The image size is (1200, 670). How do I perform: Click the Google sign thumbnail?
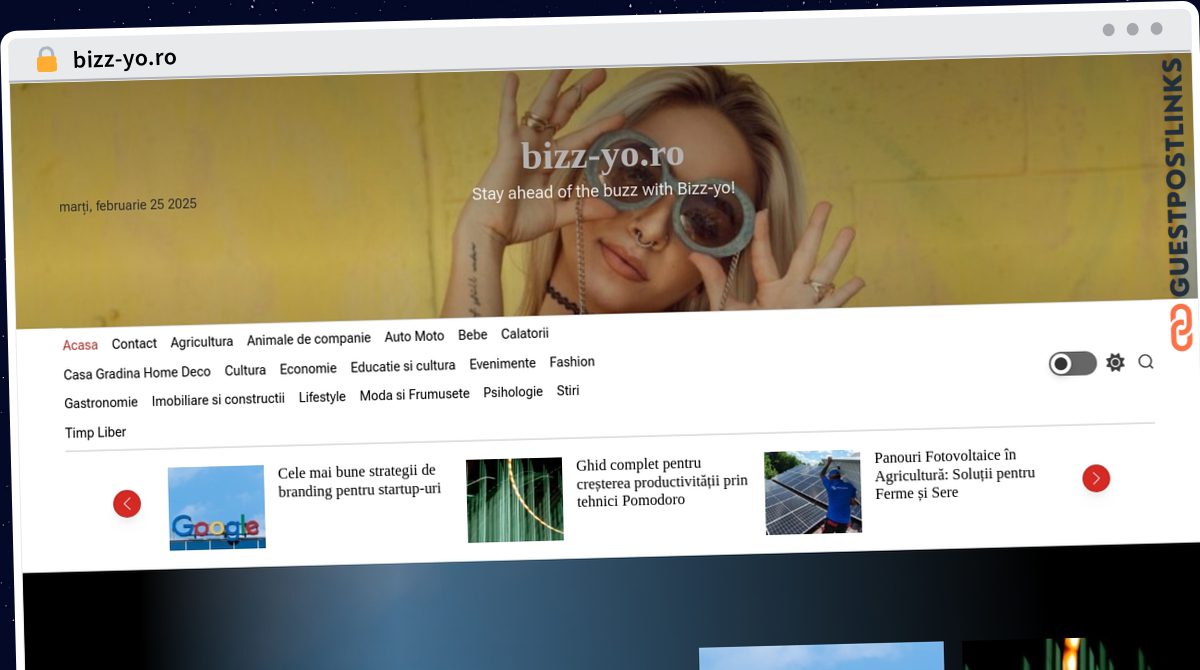(x=217, y=508)
